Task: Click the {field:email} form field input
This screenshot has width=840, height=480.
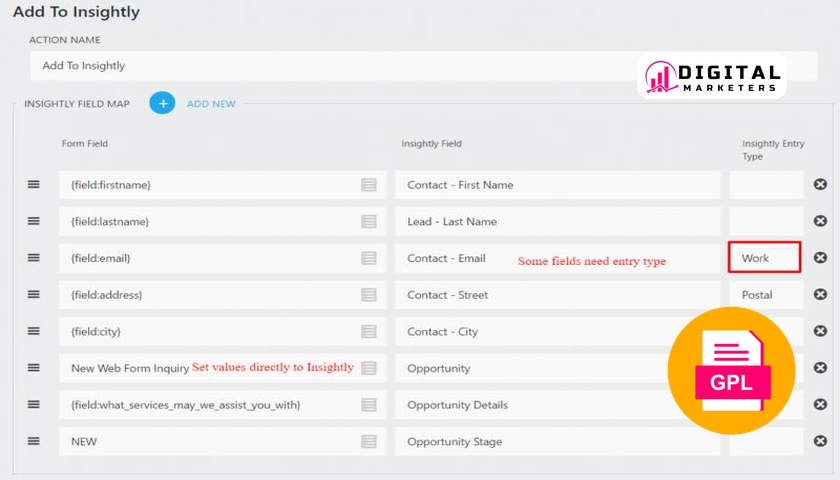Action: pos(222,258)
